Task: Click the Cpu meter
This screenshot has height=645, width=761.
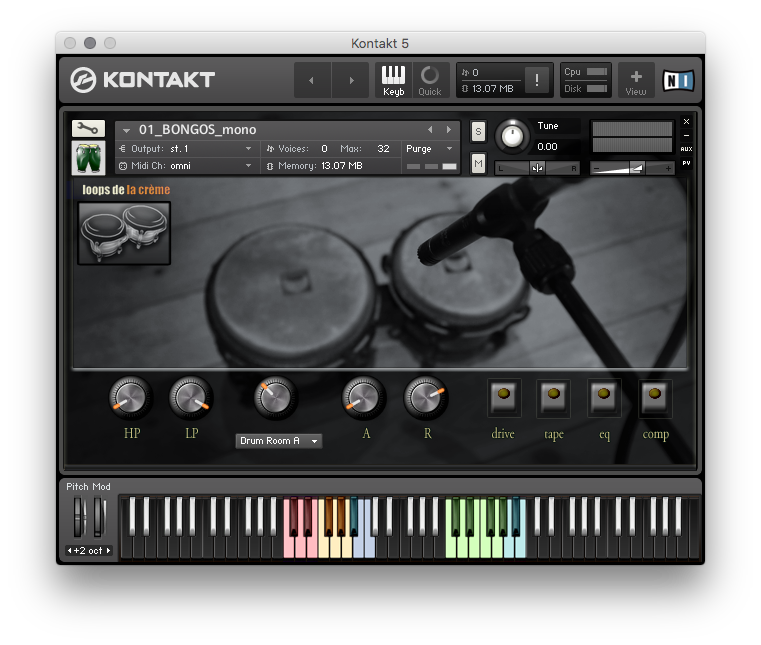Action: pyautogui.click(x=585, y=71)
